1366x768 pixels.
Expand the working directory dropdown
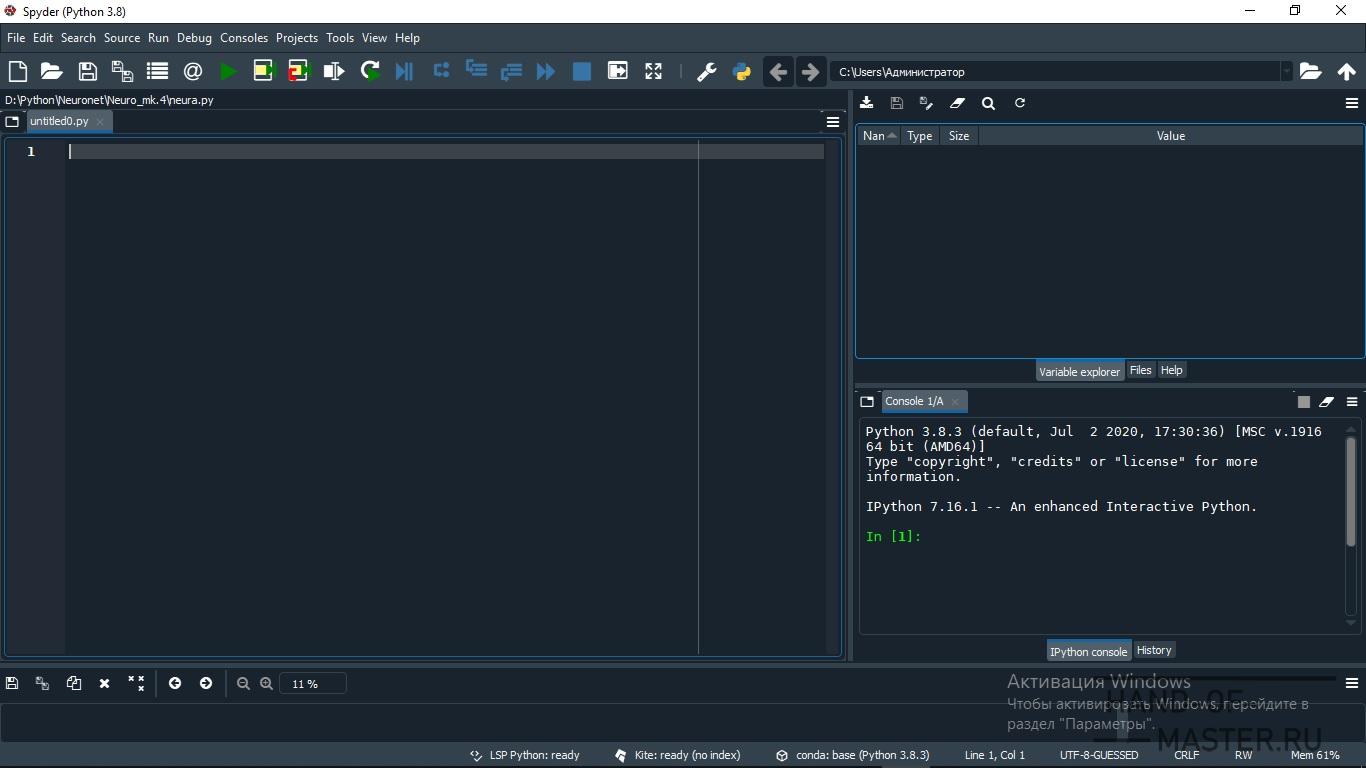tap(1286, 71)
